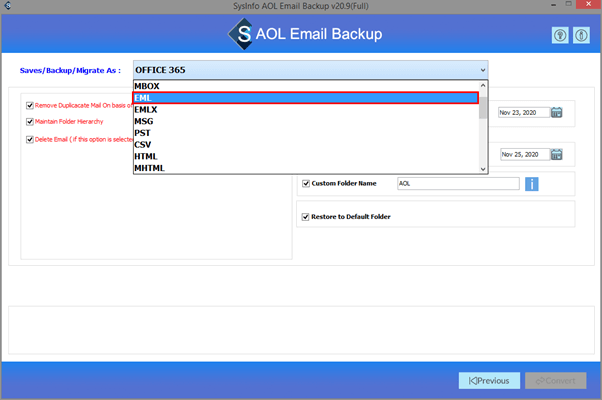Click the custom folder name AOL field

point(458,183)
